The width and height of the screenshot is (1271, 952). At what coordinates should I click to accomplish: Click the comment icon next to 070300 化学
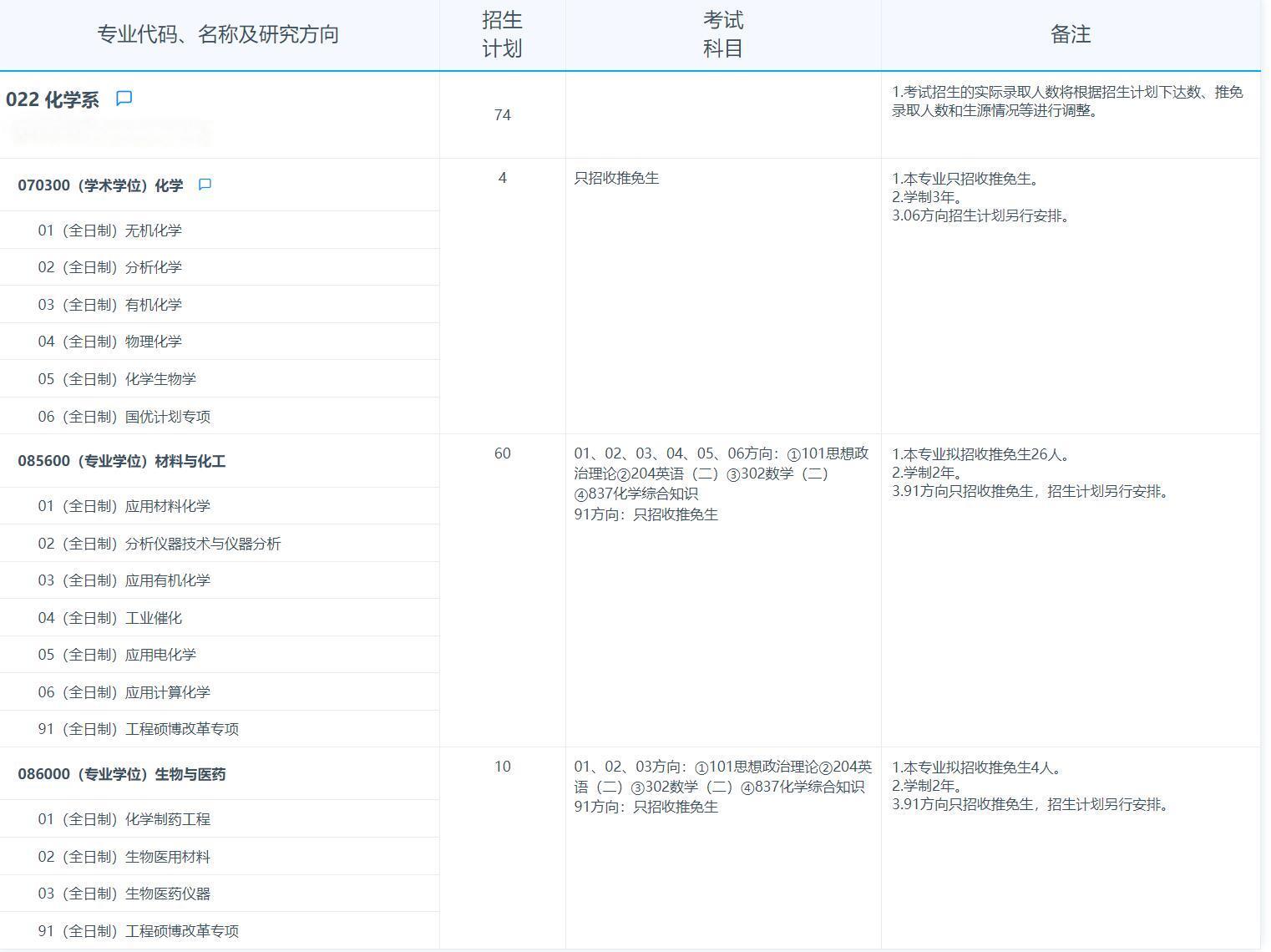(x=205, y=185)
